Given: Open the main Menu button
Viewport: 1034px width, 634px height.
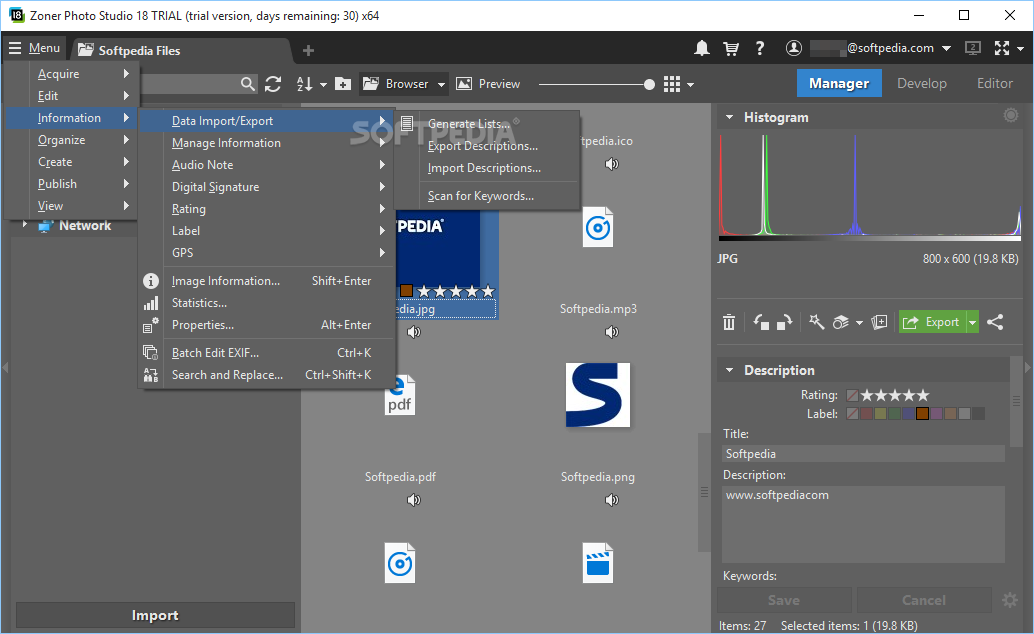Looking at the screenshot, I should click(34, 48).
